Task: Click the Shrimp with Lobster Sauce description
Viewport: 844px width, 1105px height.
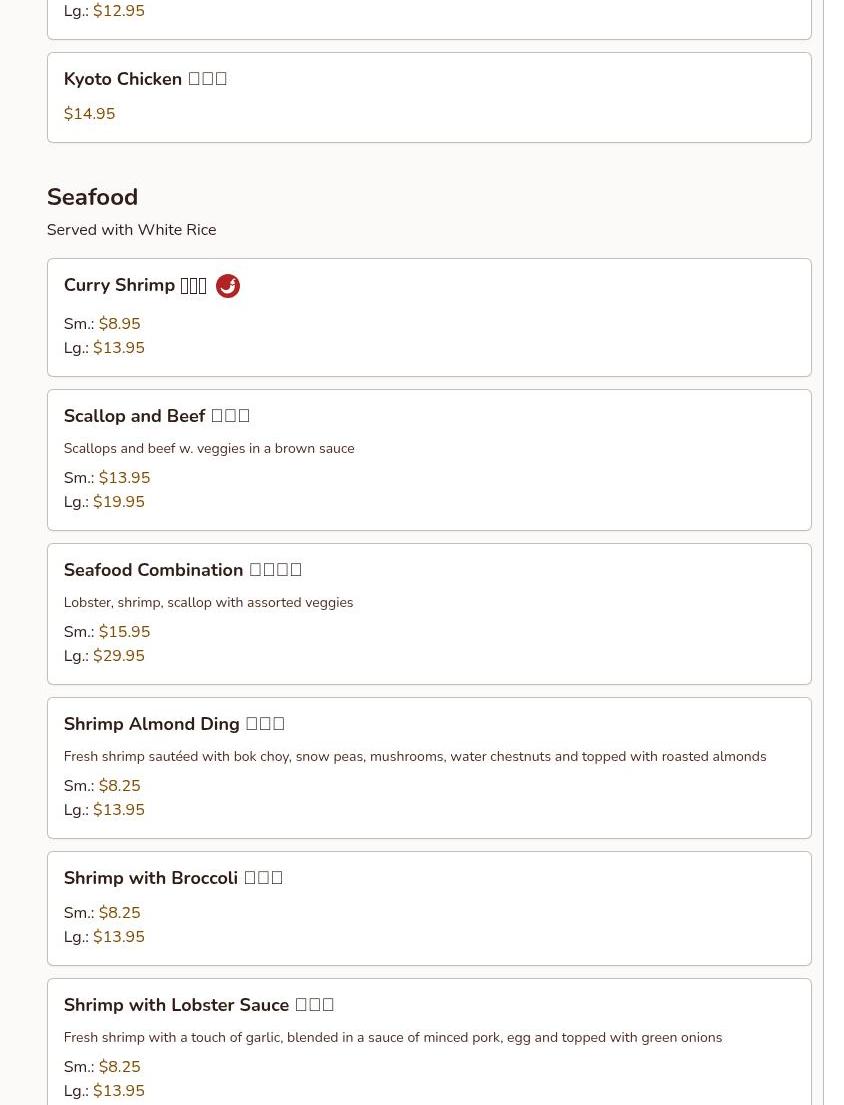Action: 392,1038
